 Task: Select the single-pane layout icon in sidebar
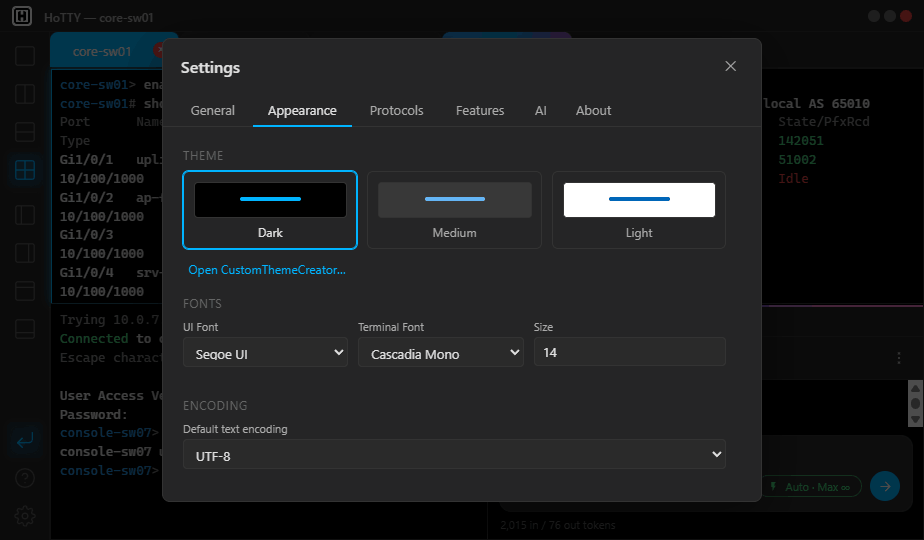[x=25, y=56]
